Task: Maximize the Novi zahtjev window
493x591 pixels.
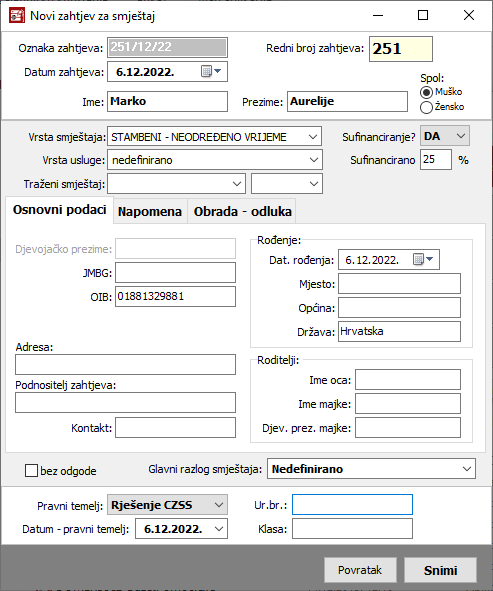Action: point(423,15)
